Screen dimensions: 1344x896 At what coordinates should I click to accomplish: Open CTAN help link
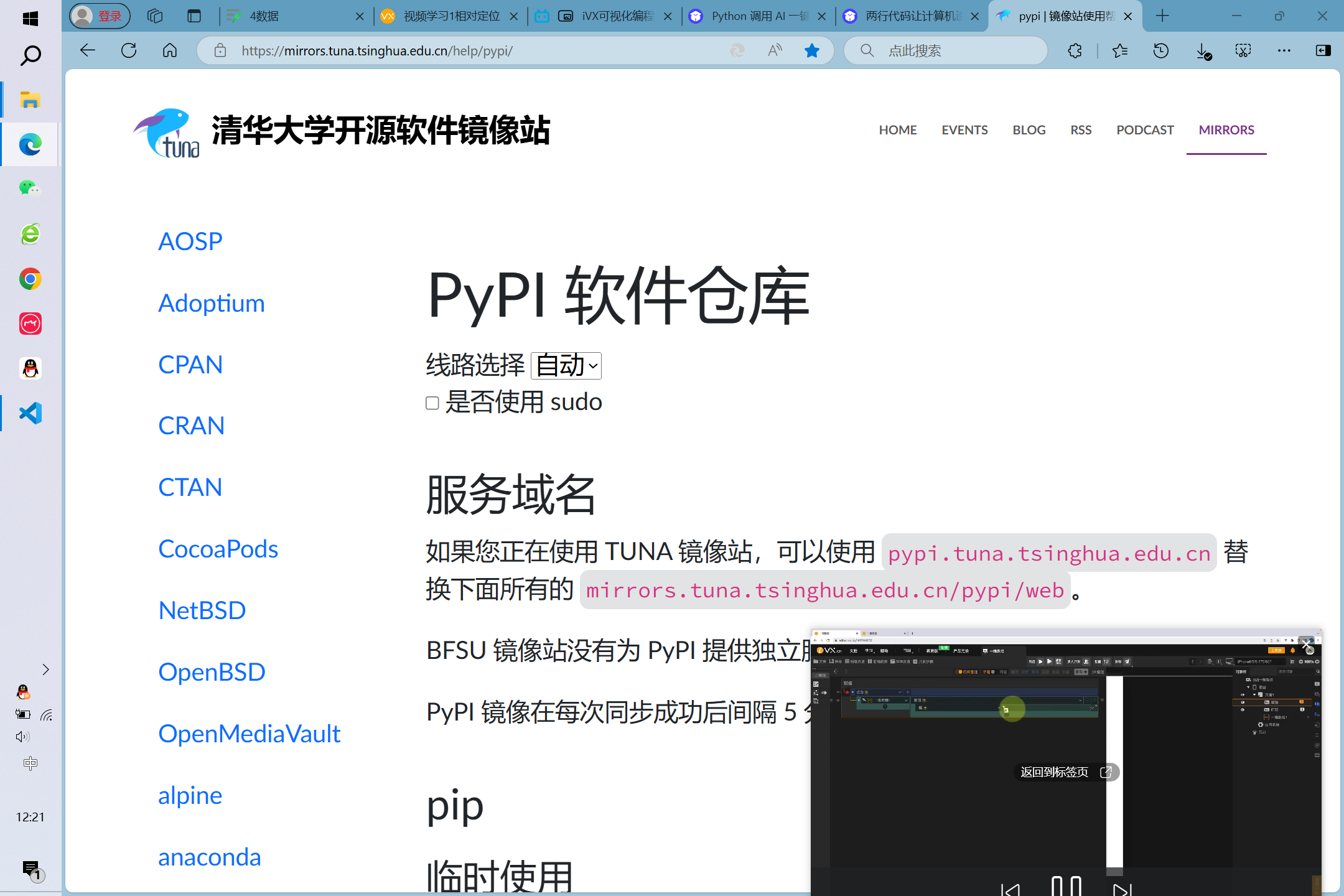190,487
